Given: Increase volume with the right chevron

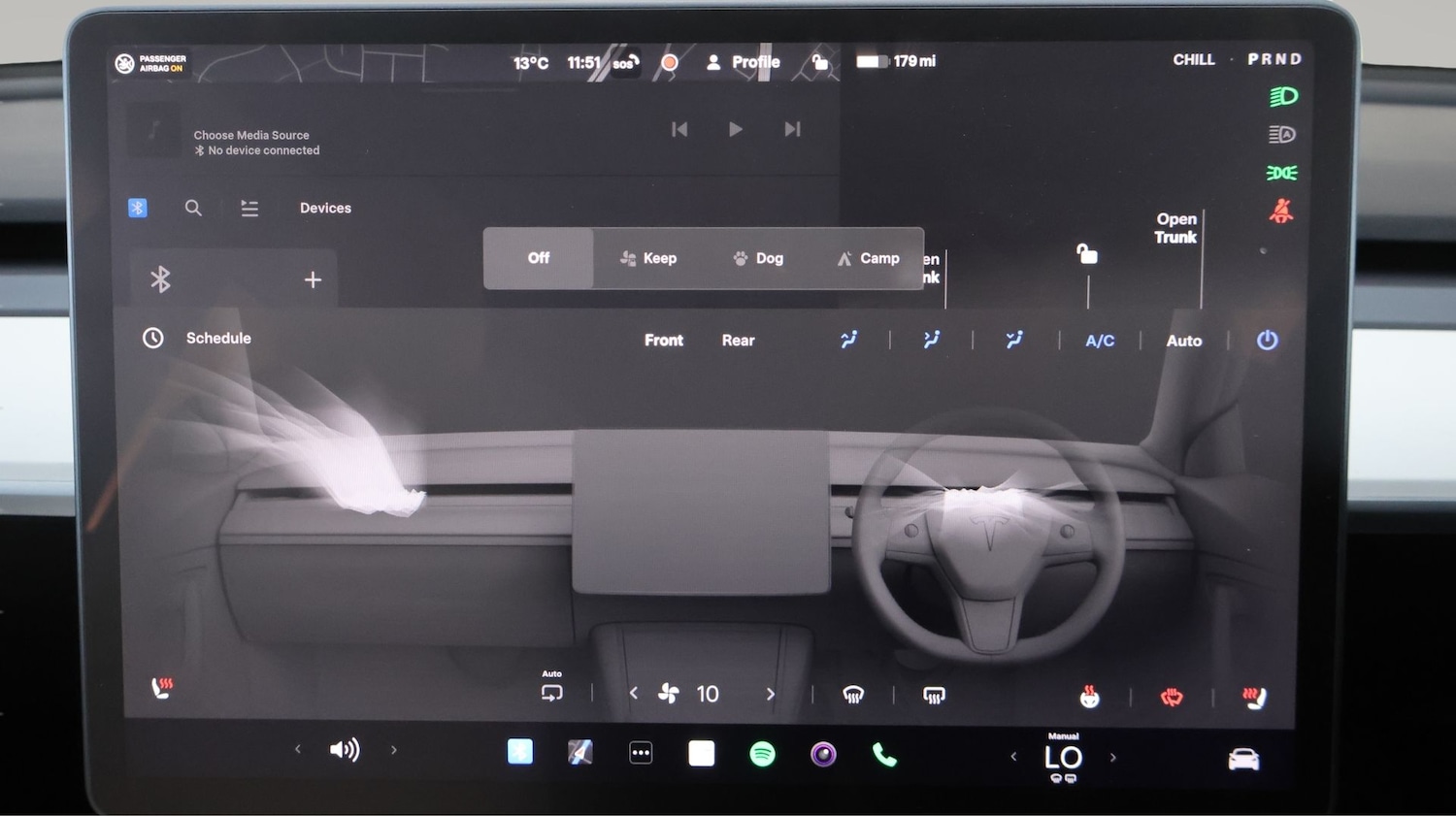Looking at the screenshot, I should [x=394, y=749].
